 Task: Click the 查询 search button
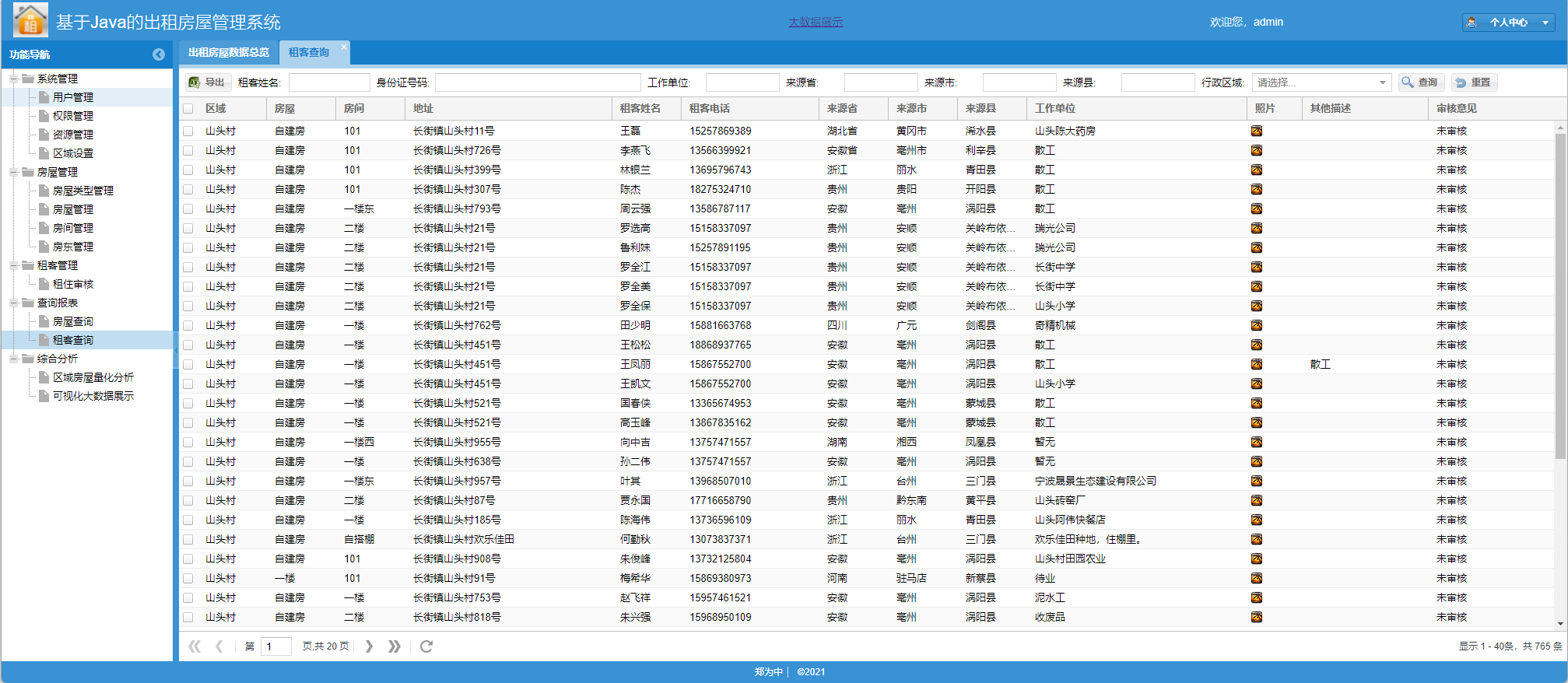1421,82
